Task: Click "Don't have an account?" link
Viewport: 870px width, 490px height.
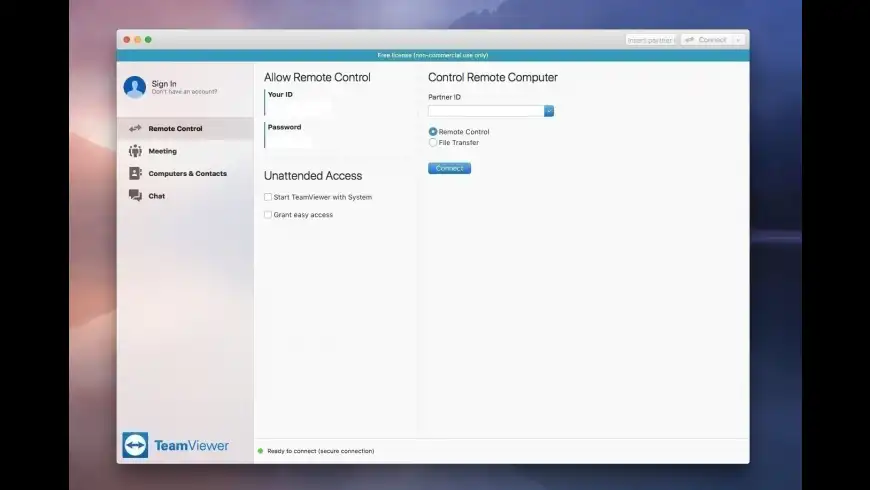Action: [x=184, y=92]
